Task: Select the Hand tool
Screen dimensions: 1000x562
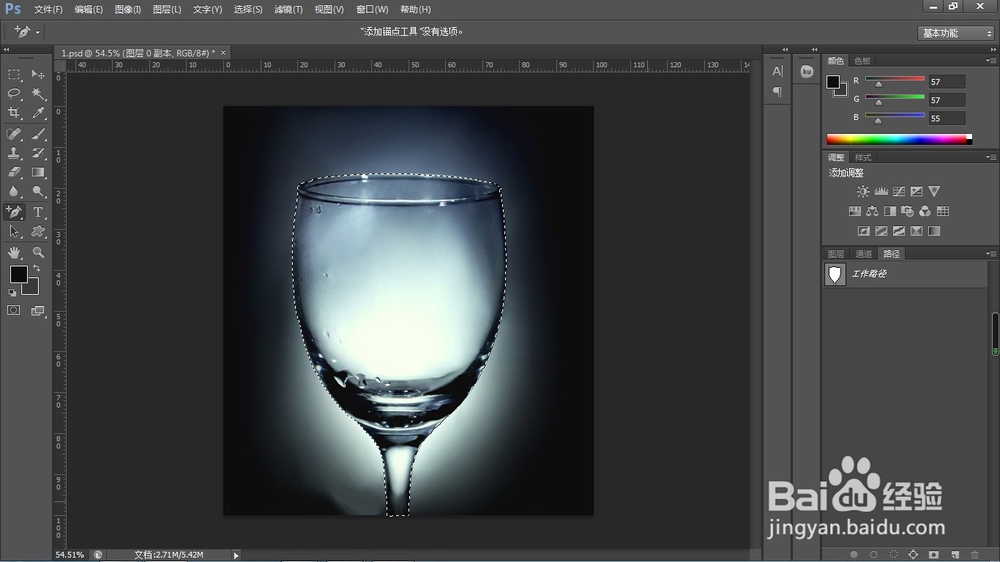Action: pyautogui.click(x=13, y=252)
